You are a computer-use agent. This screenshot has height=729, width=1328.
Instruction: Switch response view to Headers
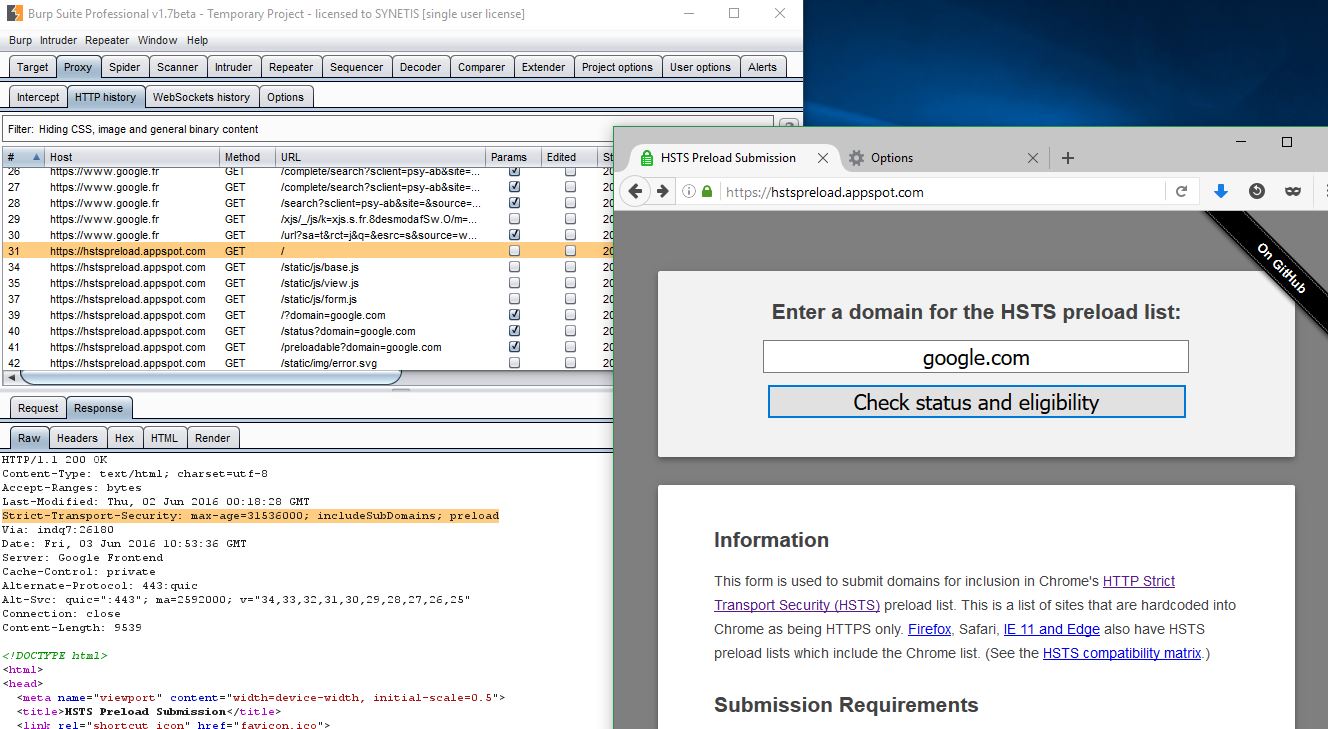tap(77, 438)
